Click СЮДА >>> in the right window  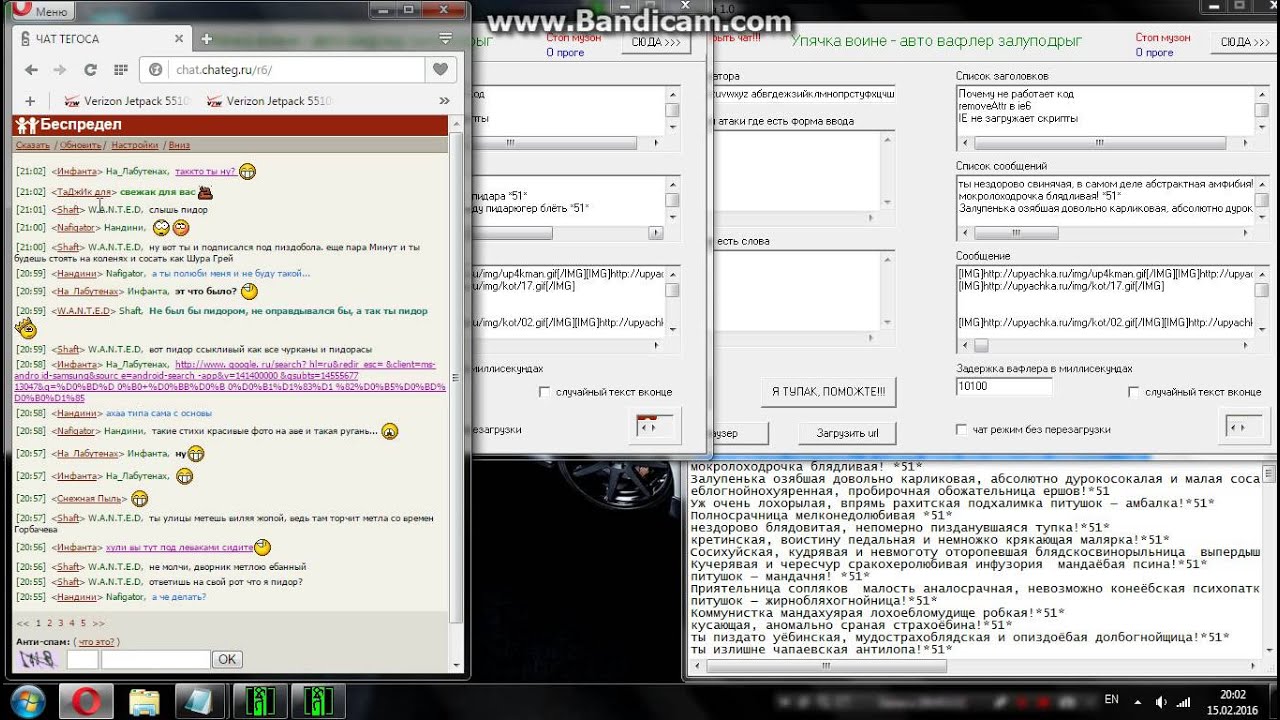(x=1244, y=42)
